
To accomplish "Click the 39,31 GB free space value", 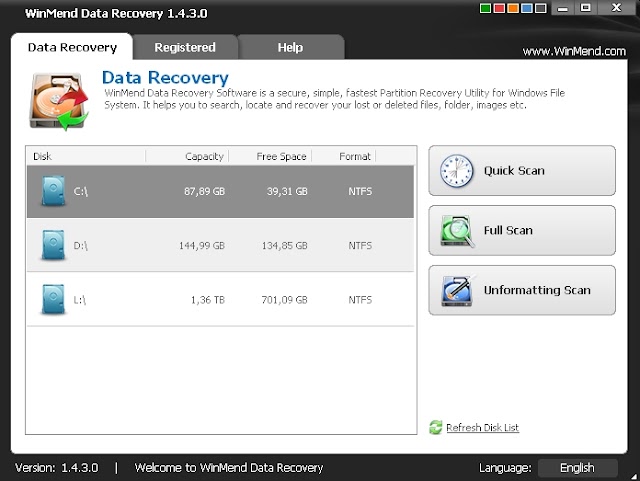I will (287, 191).
